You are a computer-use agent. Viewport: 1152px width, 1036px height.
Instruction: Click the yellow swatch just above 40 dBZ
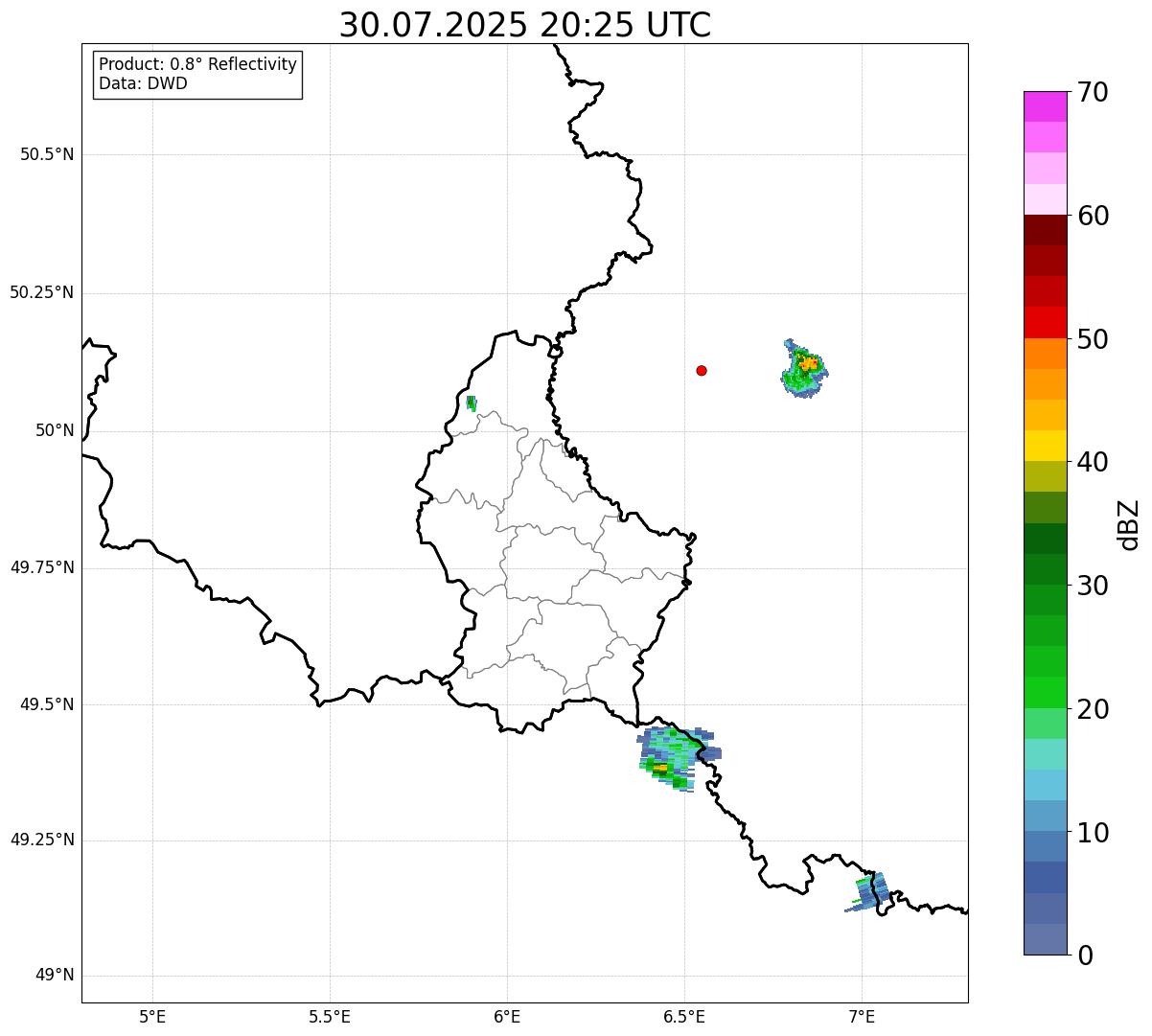(1045, 446)
